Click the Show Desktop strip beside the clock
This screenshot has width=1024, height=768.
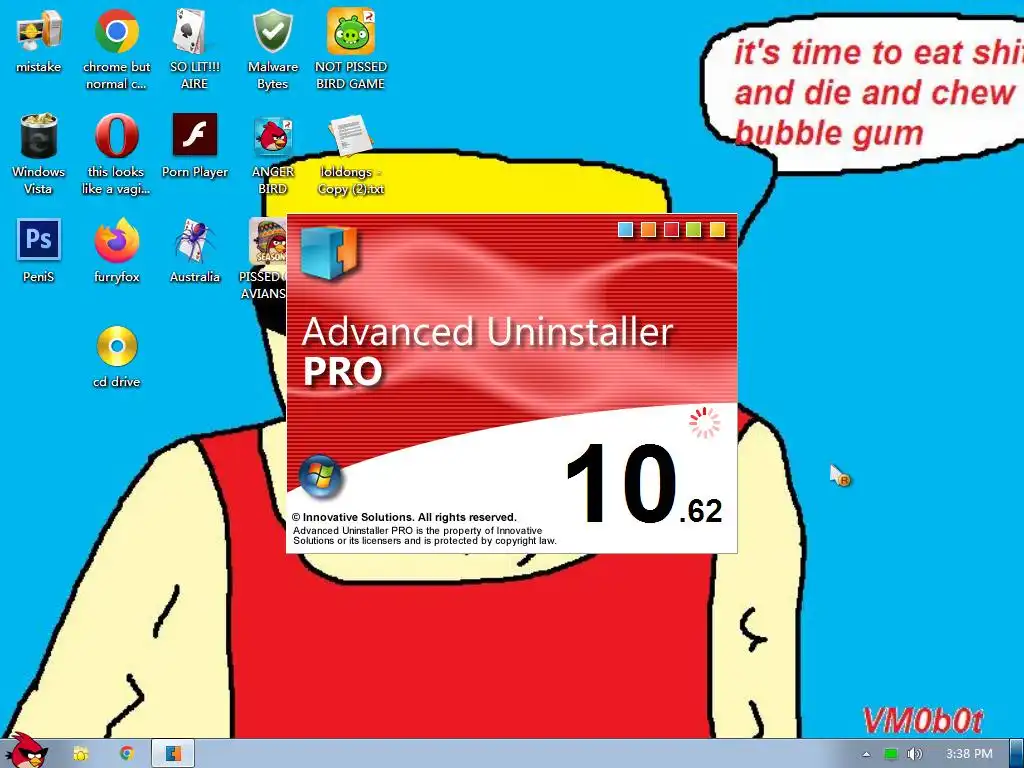tap(1016, 754)
